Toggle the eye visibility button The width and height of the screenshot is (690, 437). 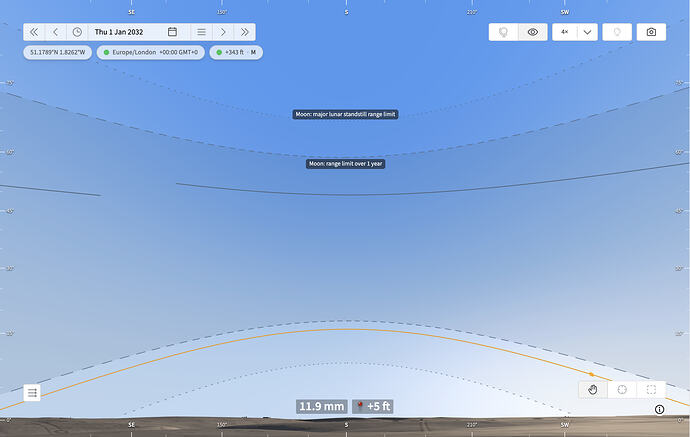point(533,32)
